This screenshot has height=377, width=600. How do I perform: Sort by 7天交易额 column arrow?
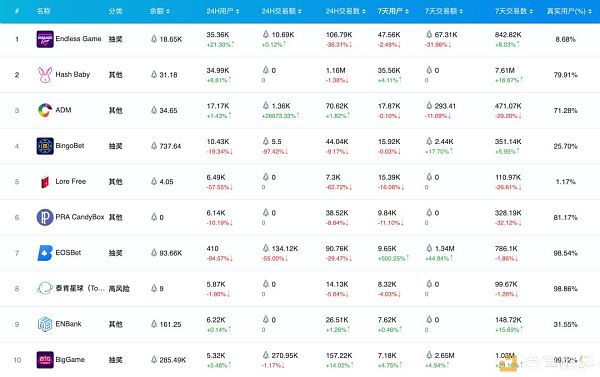[x=461, y=11]
